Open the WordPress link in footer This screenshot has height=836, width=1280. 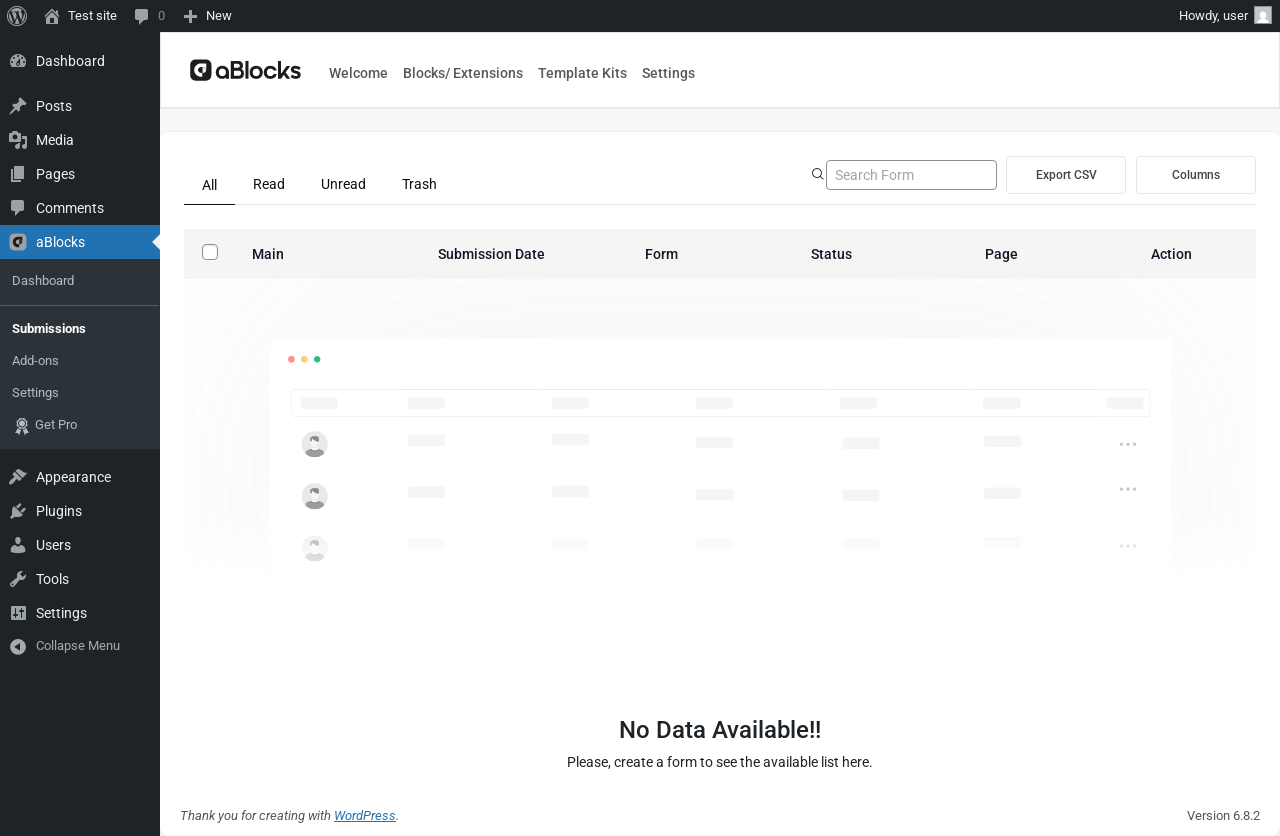coord(364,816)
